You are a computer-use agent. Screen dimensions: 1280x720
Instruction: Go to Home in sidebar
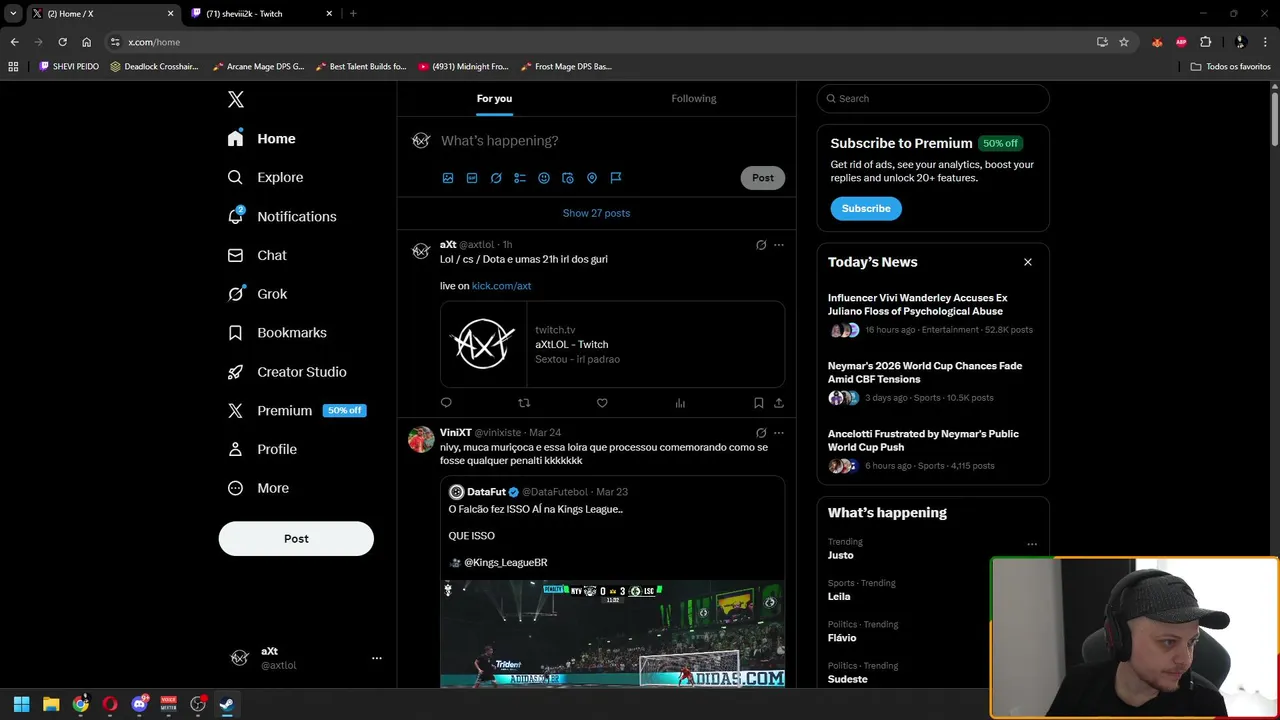(262, 139)
